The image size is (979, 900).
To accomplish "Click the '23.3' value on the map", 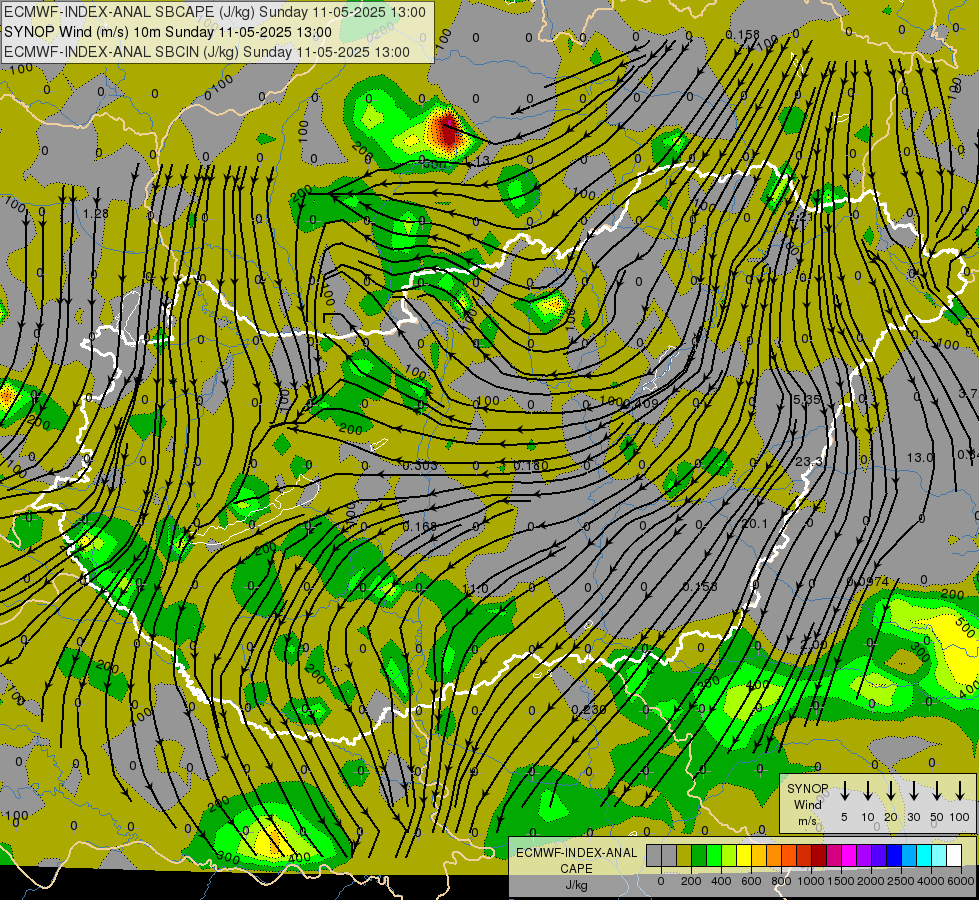I will (809, 461).
